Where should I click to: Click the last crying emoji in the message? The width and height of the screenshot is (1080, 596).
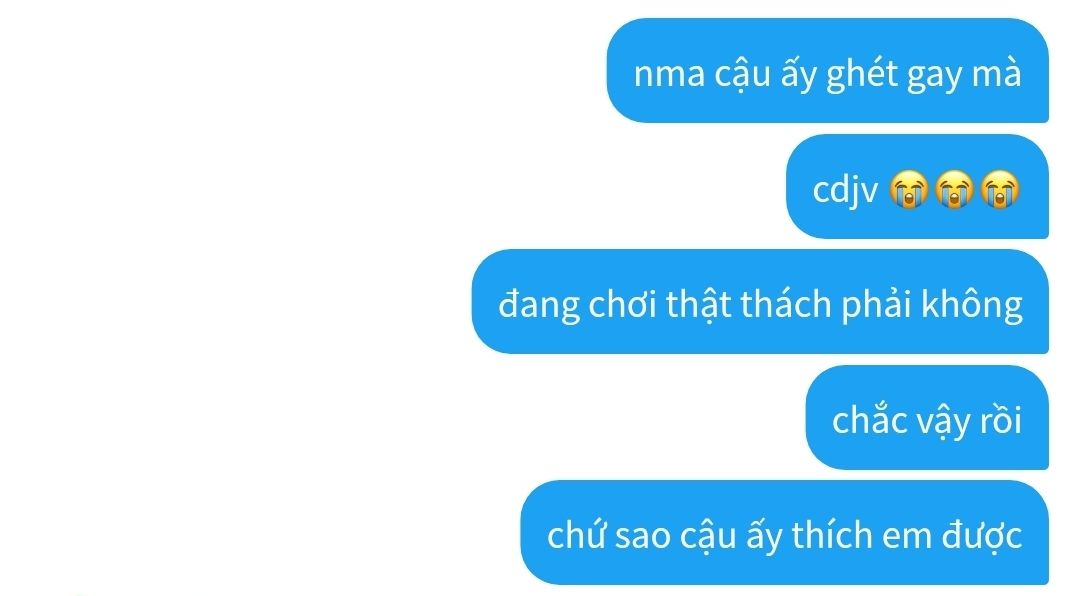click(1000, 189)
